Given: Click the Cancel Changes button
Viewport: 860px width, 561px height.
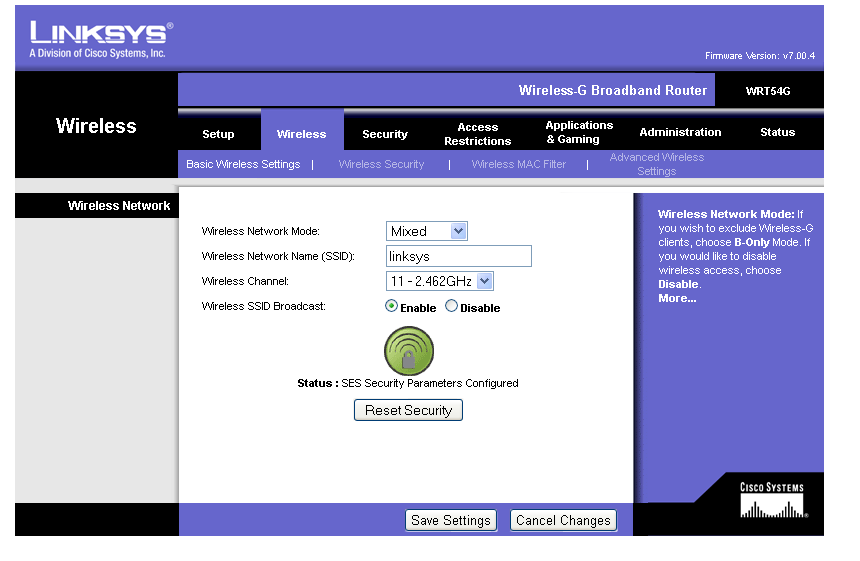Looking at the screenshot, I should [x=563, y=520].
